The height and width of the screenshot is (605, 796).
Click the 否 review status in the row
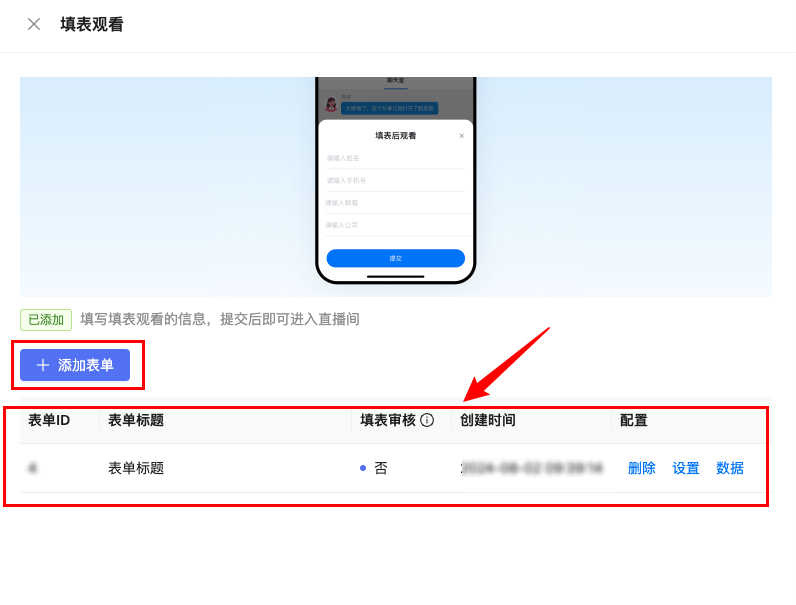click(381, 468)
